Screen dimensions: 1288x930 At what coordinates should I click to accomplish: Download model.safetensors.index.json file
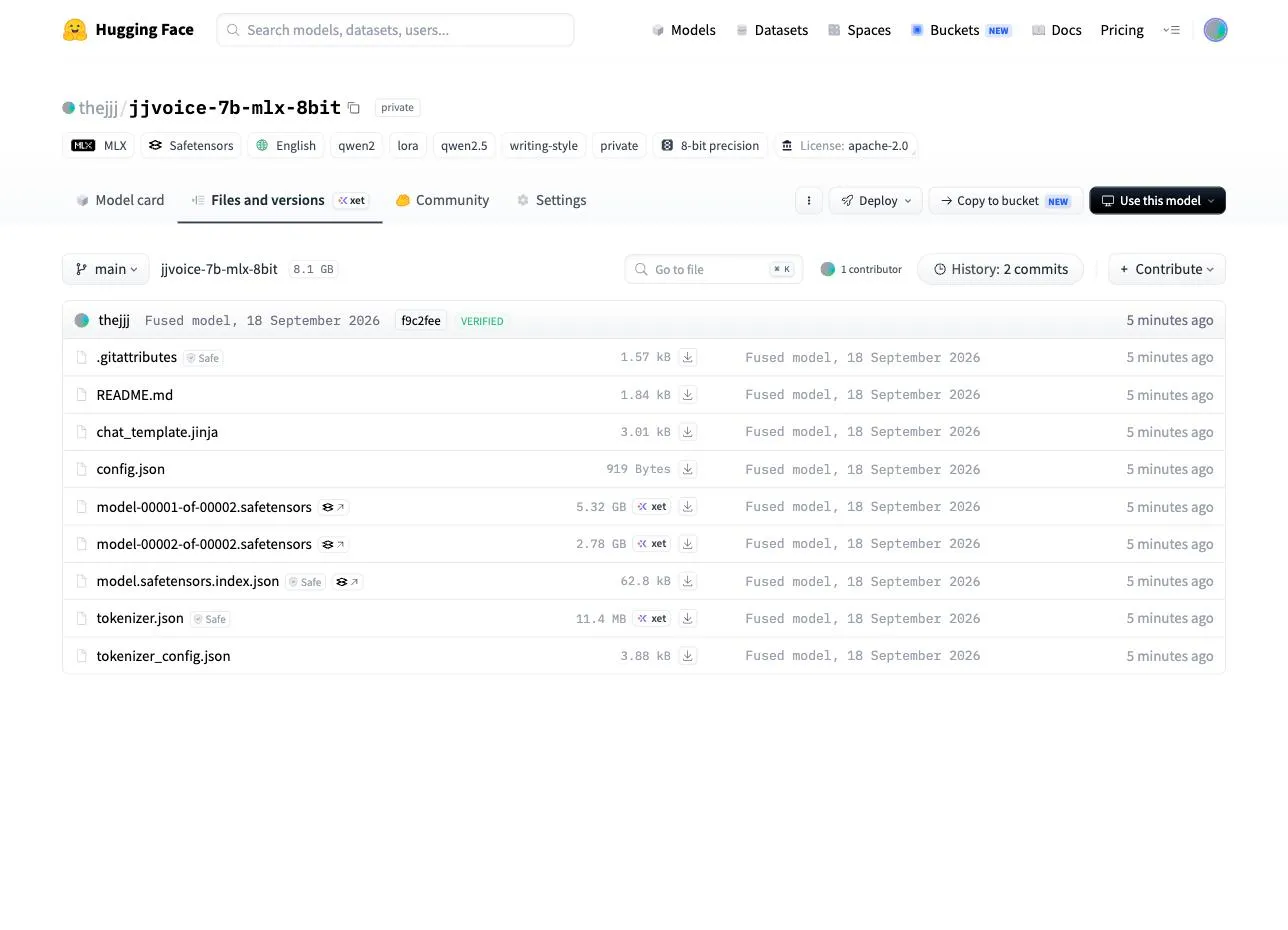coord(688,581)
